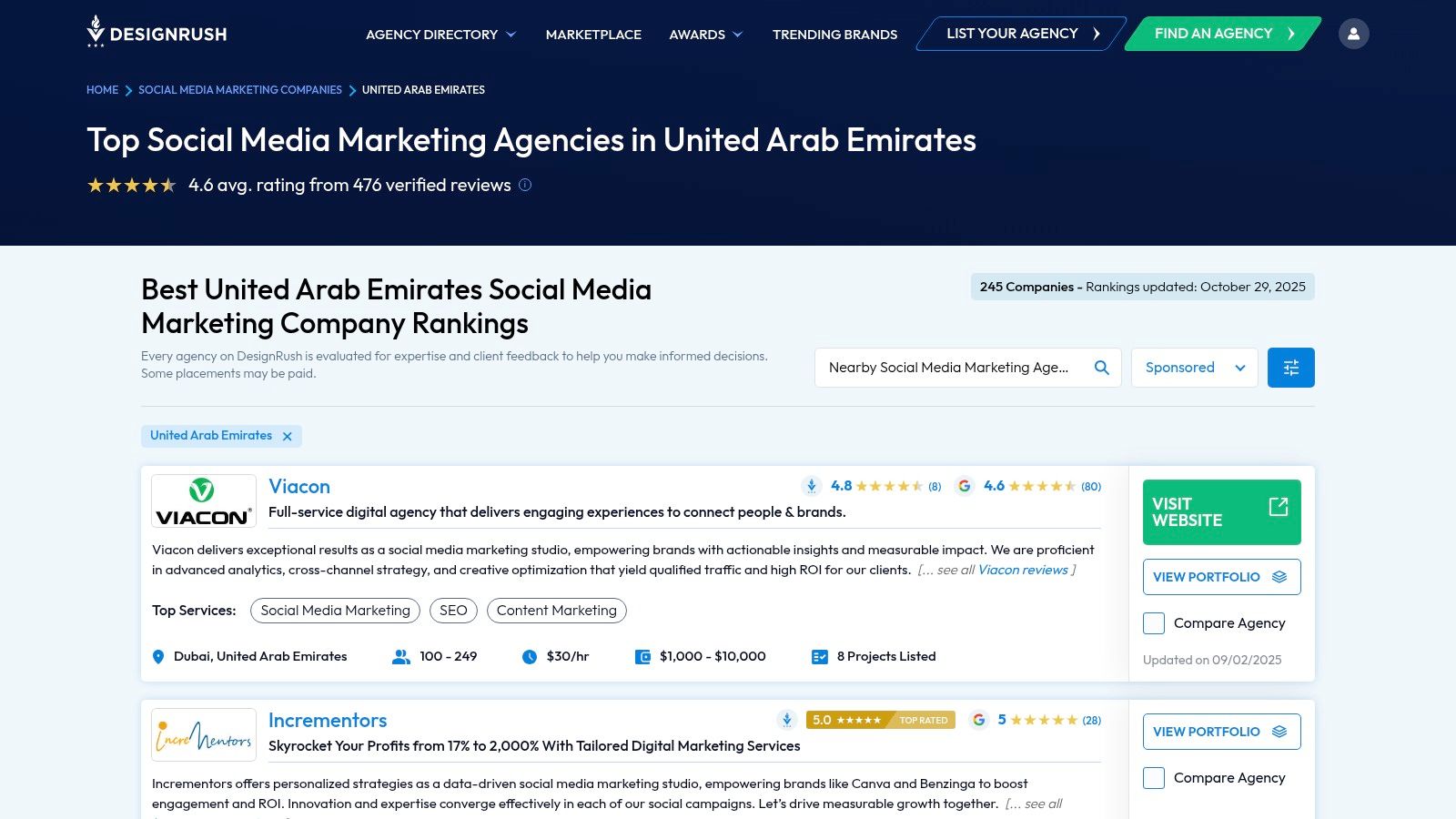Open the filters settings button
1456x819 pixels.
[x=1291, y=368]
